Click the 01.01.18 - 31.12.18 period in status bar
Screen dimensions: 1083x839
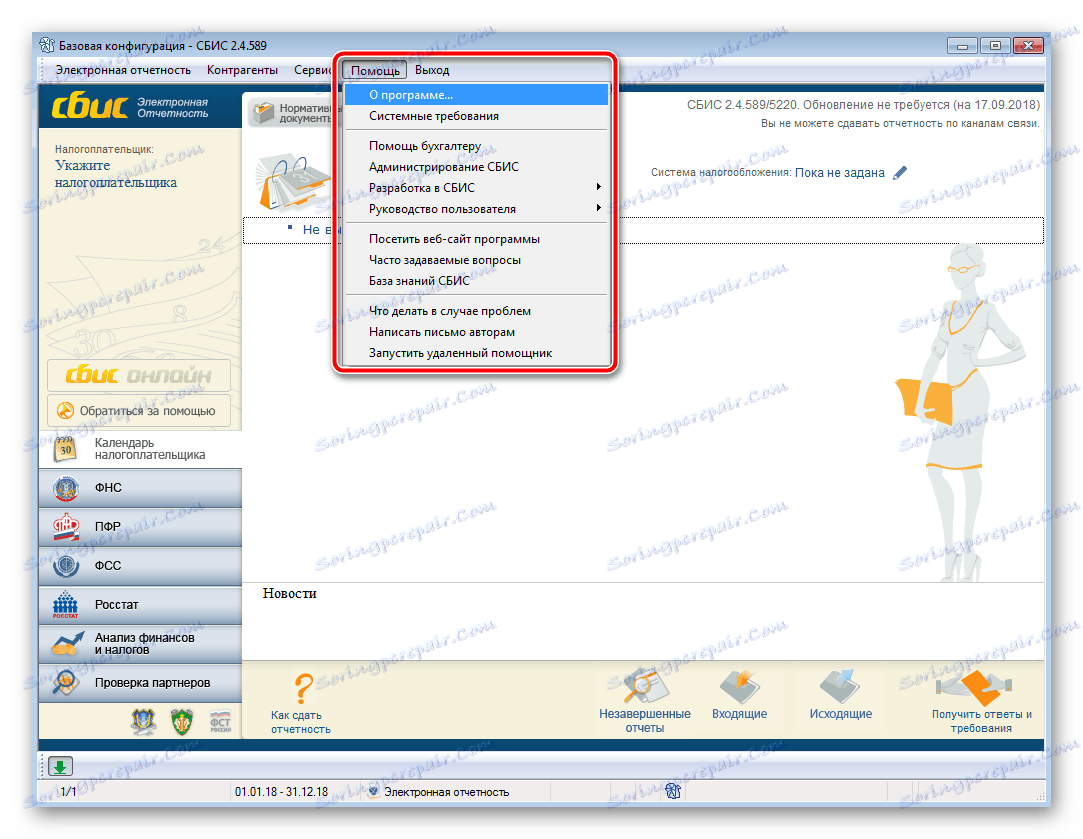tap(281, 792)
